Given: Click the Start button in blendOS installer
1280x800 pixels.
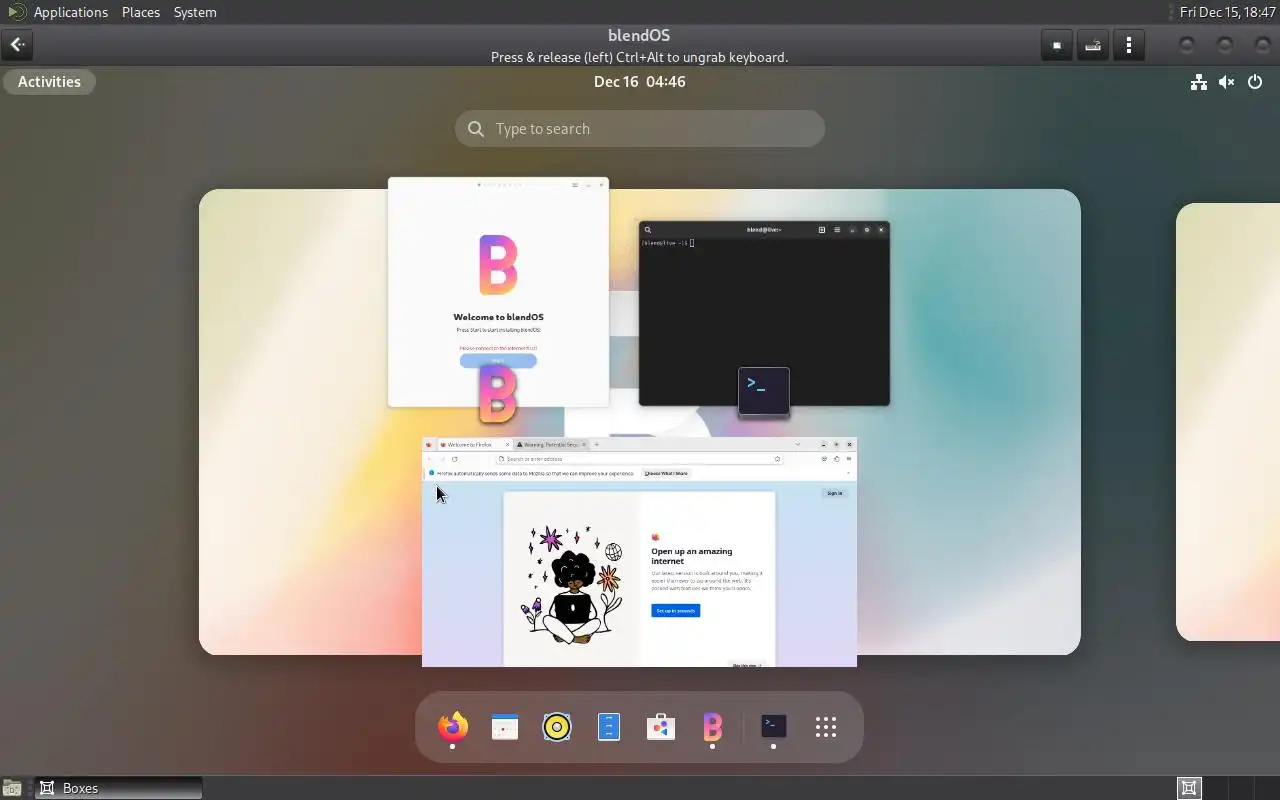Looking at the screenshot, I should click(x=498, y=361).
